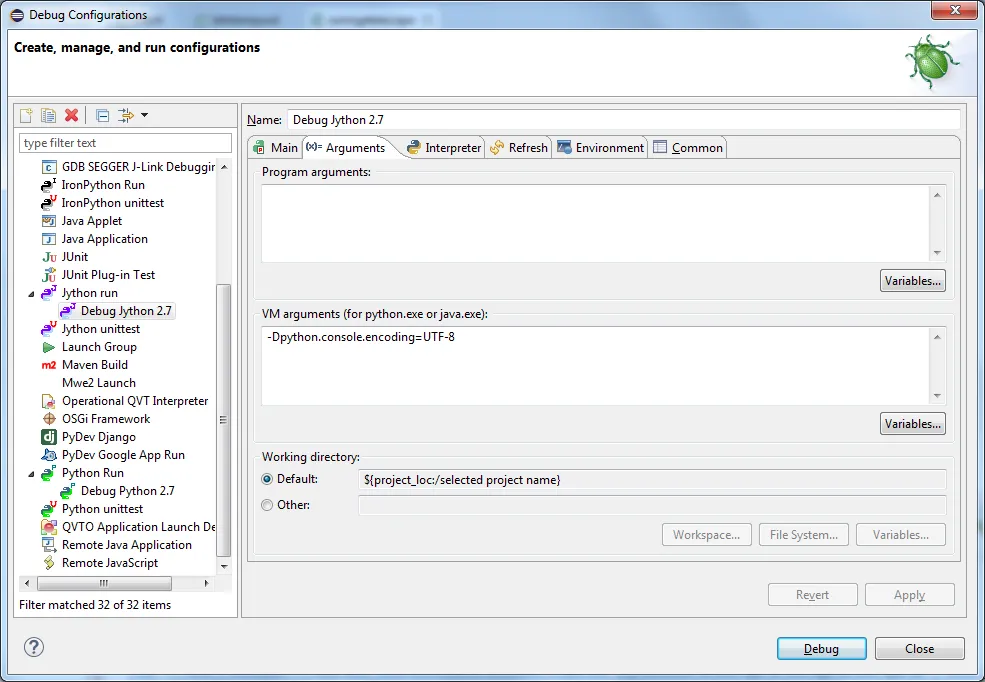Image resolution: width=985 pixels, height=682 pixels.
Task: Select the Launch Group icon
Action: 48,347
